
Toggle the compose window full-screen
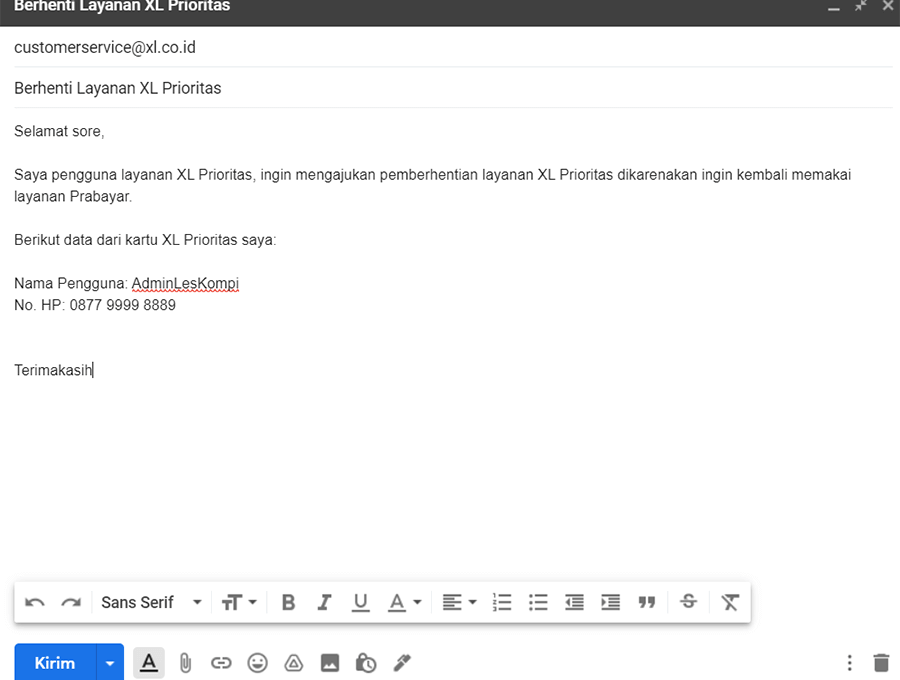860,6
